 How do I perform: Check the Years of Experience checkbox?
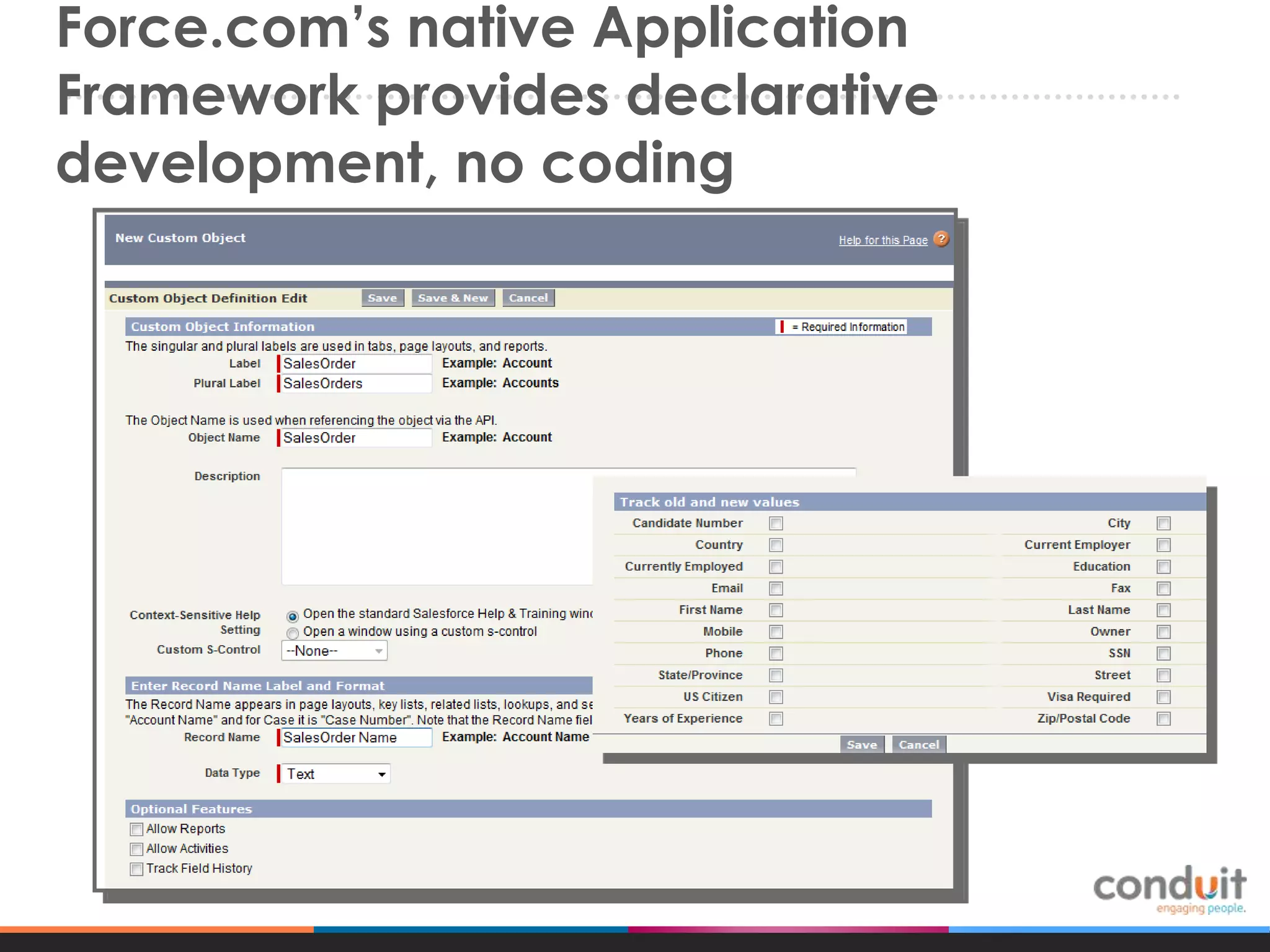(776, 719)
